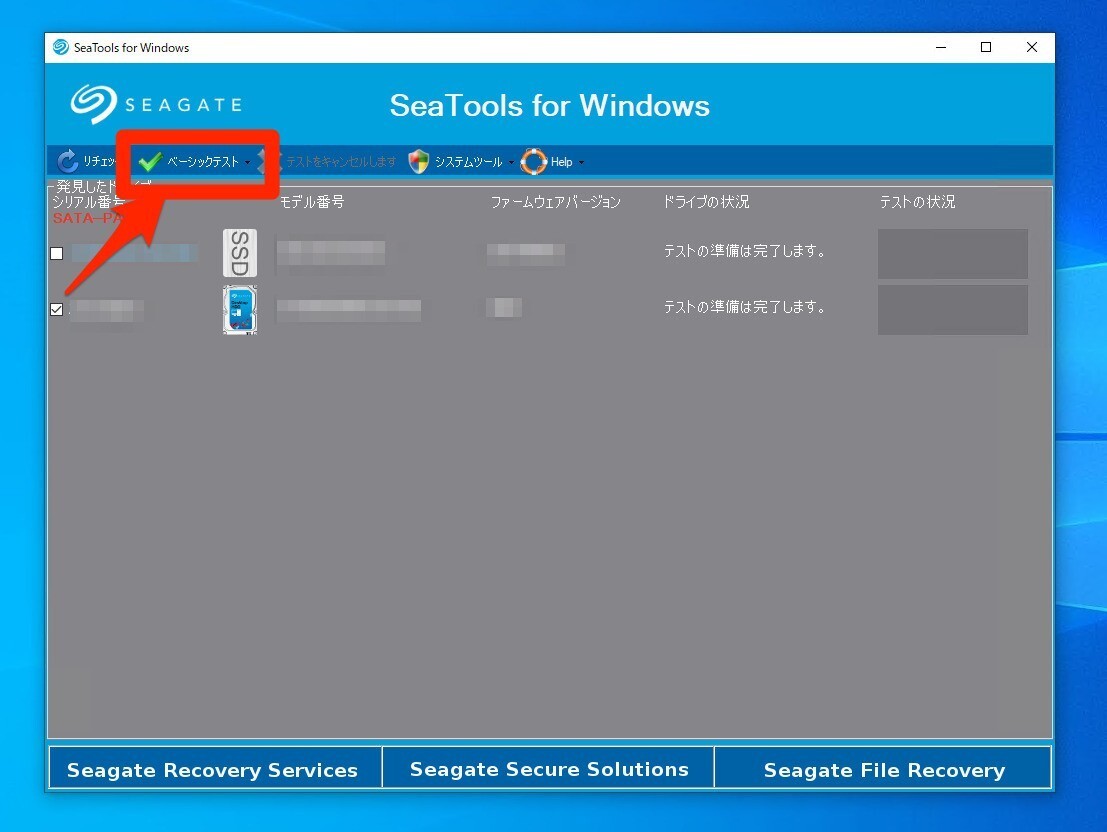Click the green checkmark Basic Test icon
This screenshot has height=832, width=1107.
[x=150, y=162]
